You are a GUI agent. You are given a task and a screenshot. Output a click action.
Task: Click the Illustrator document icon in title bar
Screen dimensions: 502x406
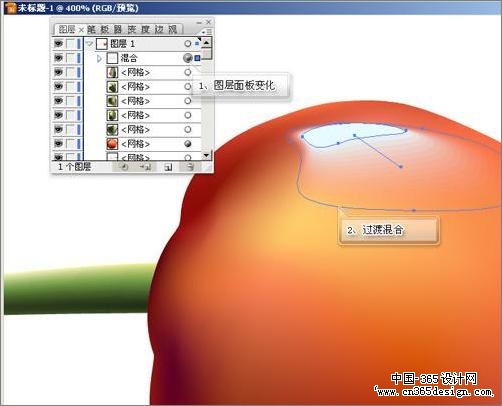(11, 7)
